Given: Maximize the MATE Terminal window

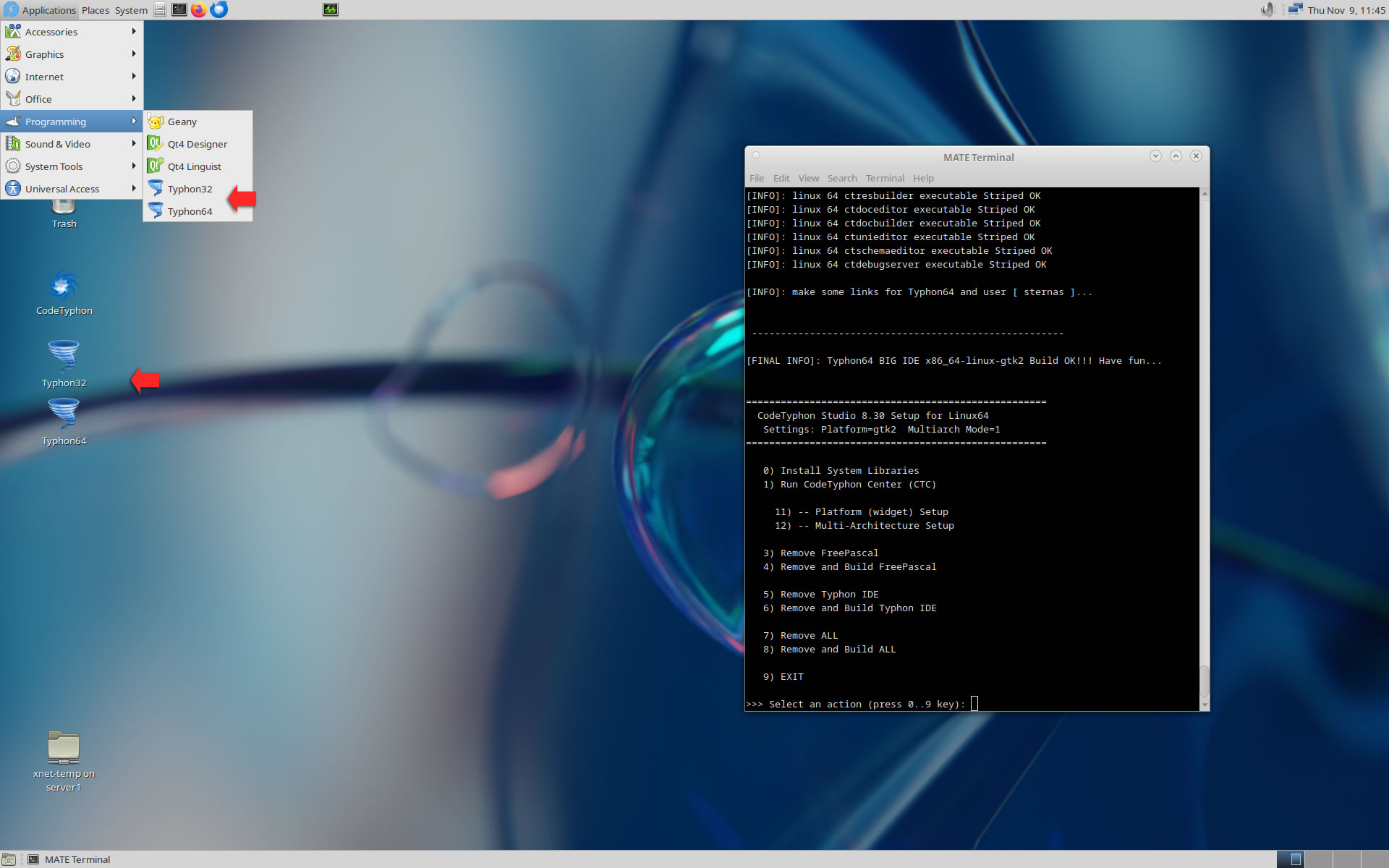Looking at the screenshot, I should tap(1176, 156).
